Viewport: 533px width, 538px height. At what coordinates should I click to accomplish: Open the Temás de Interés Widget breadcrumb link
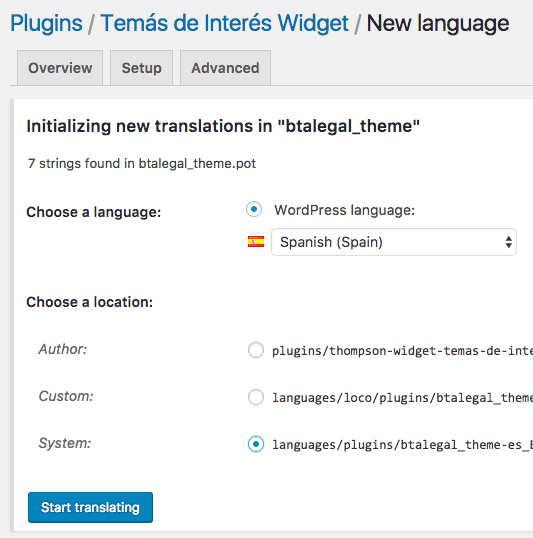(x=224, y=23)
